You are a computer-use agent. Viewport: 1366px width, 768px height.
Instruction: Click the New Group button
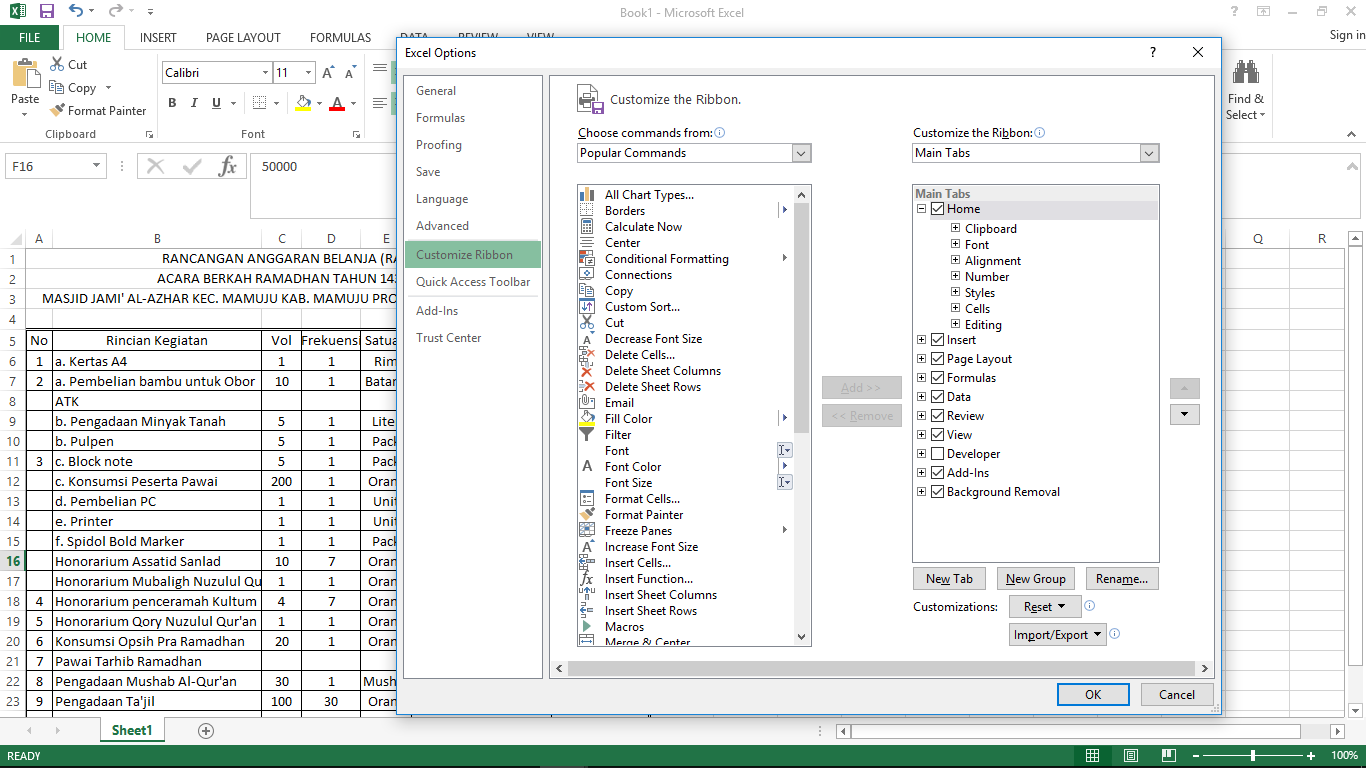point(1035,578)
